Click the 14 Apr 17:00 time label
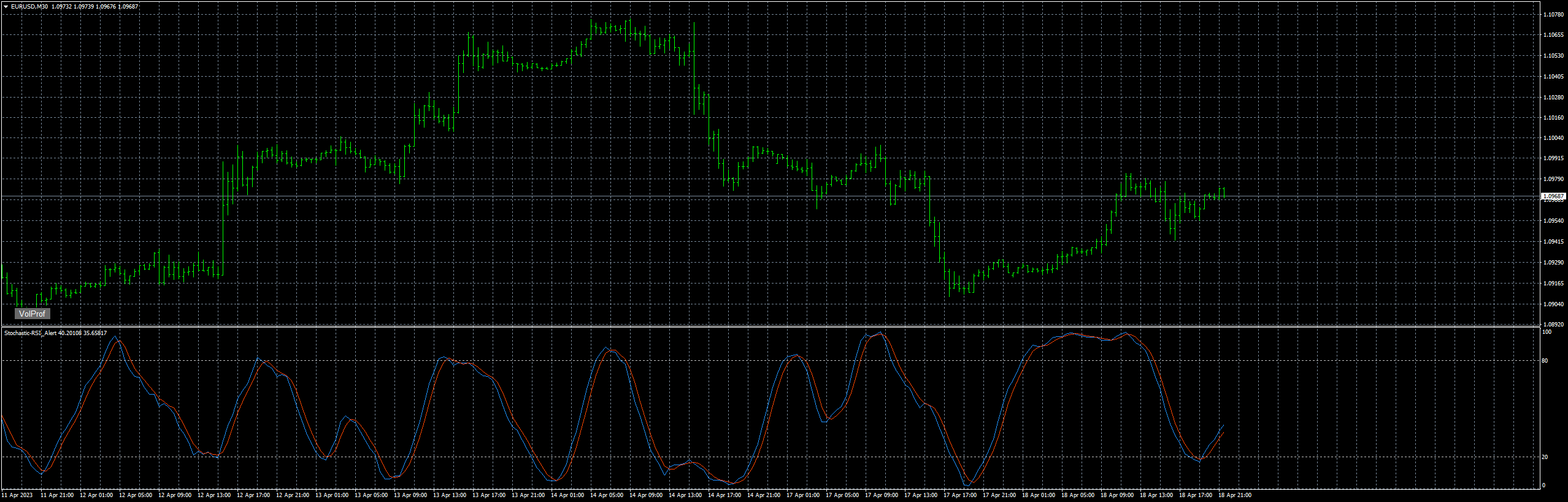The width and height of the screenshot is (1568, 502). coord(724,495)
